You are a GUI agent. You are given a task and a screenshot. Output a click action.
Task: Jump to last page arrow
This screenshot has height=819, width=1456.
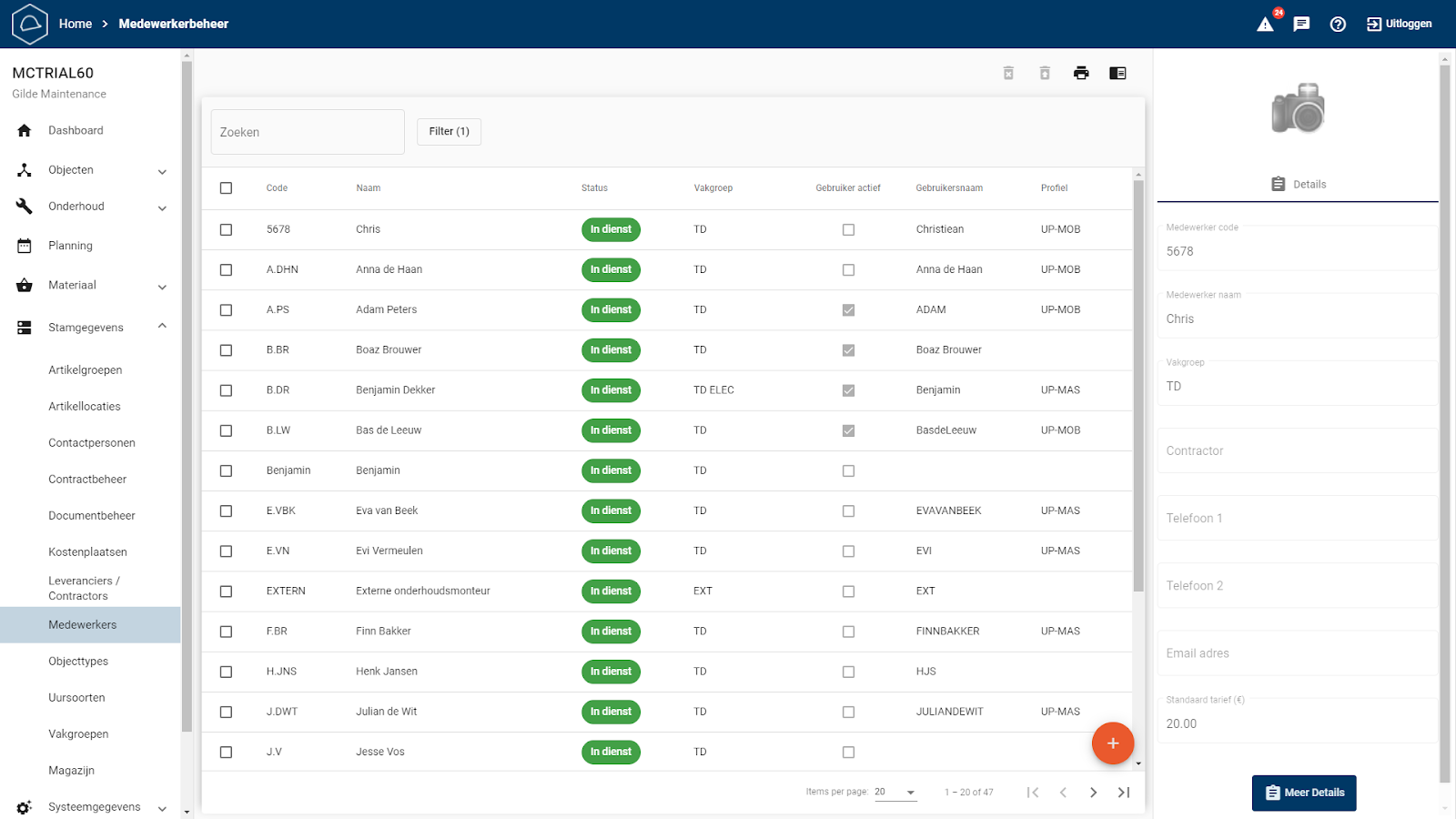(x=1124, y=793)
